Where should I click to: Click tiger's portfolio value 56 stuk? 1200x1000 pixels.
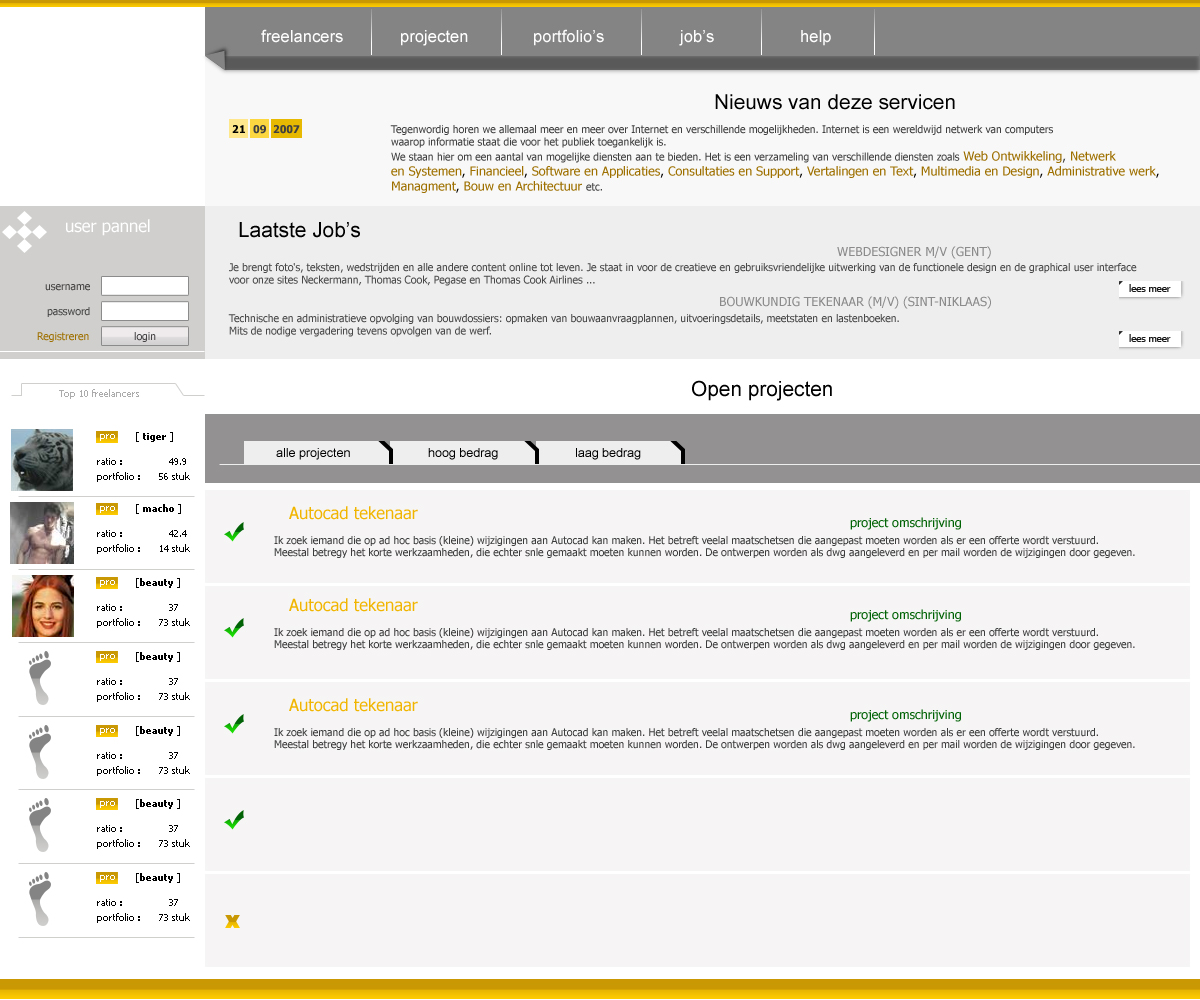[174, 477]
